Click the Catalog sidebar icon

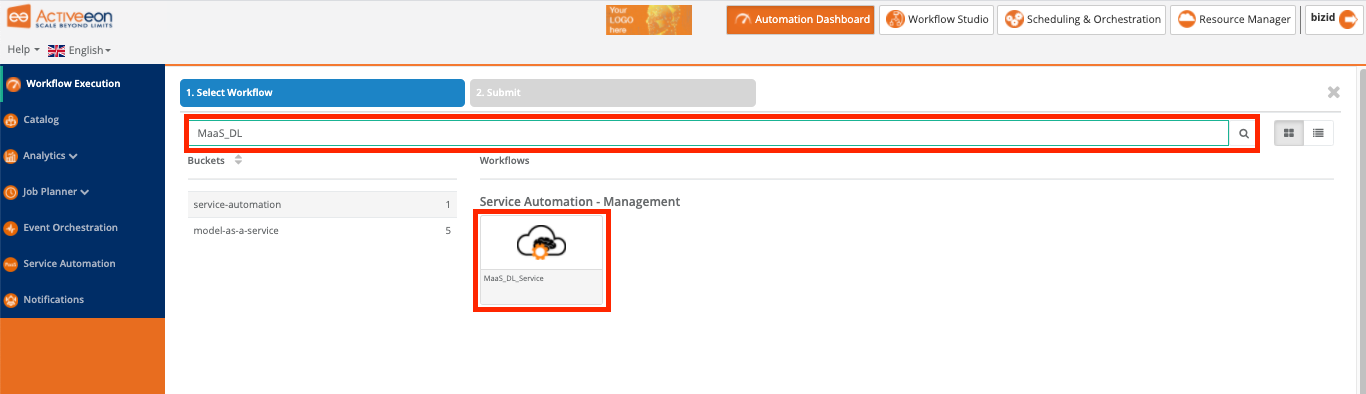click(11, 120)
